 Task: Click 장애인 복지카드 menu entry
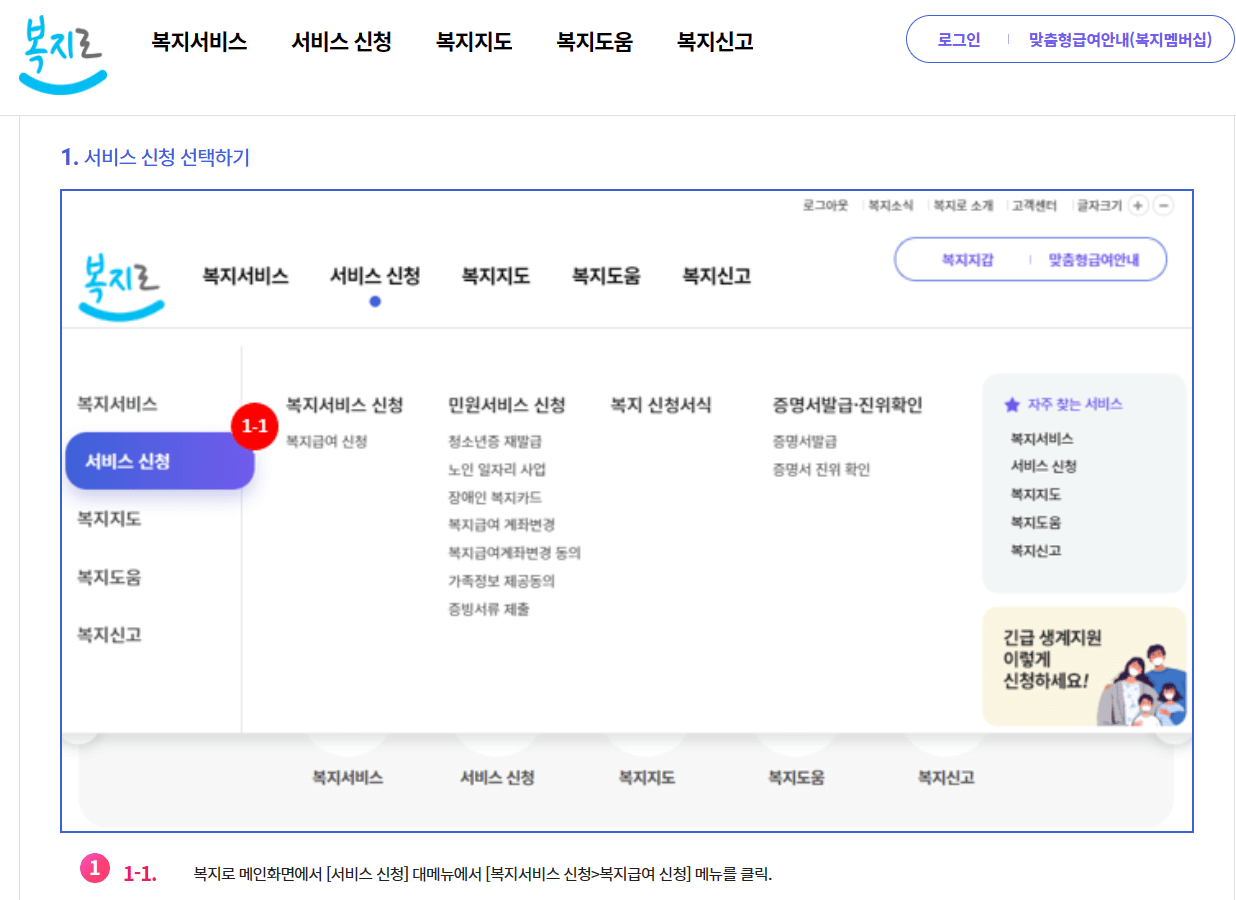coord(495,497)
